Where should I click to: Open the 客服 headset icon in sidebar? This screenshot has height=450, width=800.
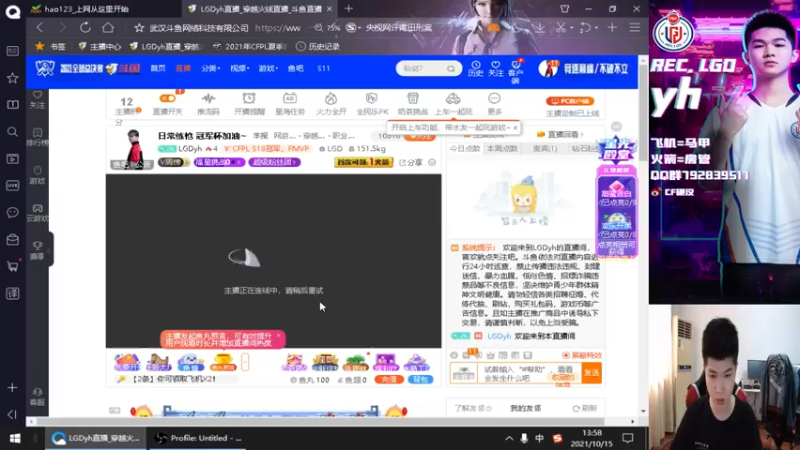coord(37,396)
